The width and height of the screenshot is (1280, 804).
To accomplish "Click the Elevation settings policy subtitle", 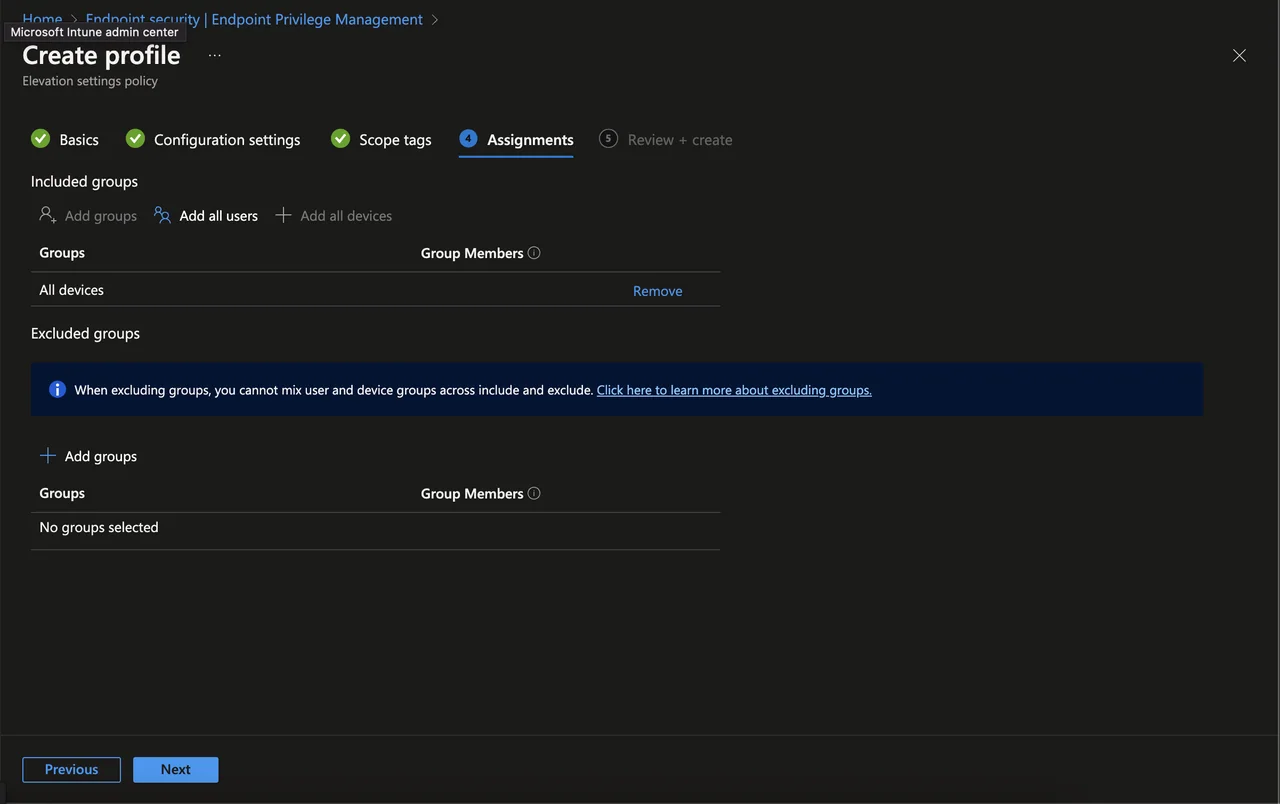I will click(90, 81).
